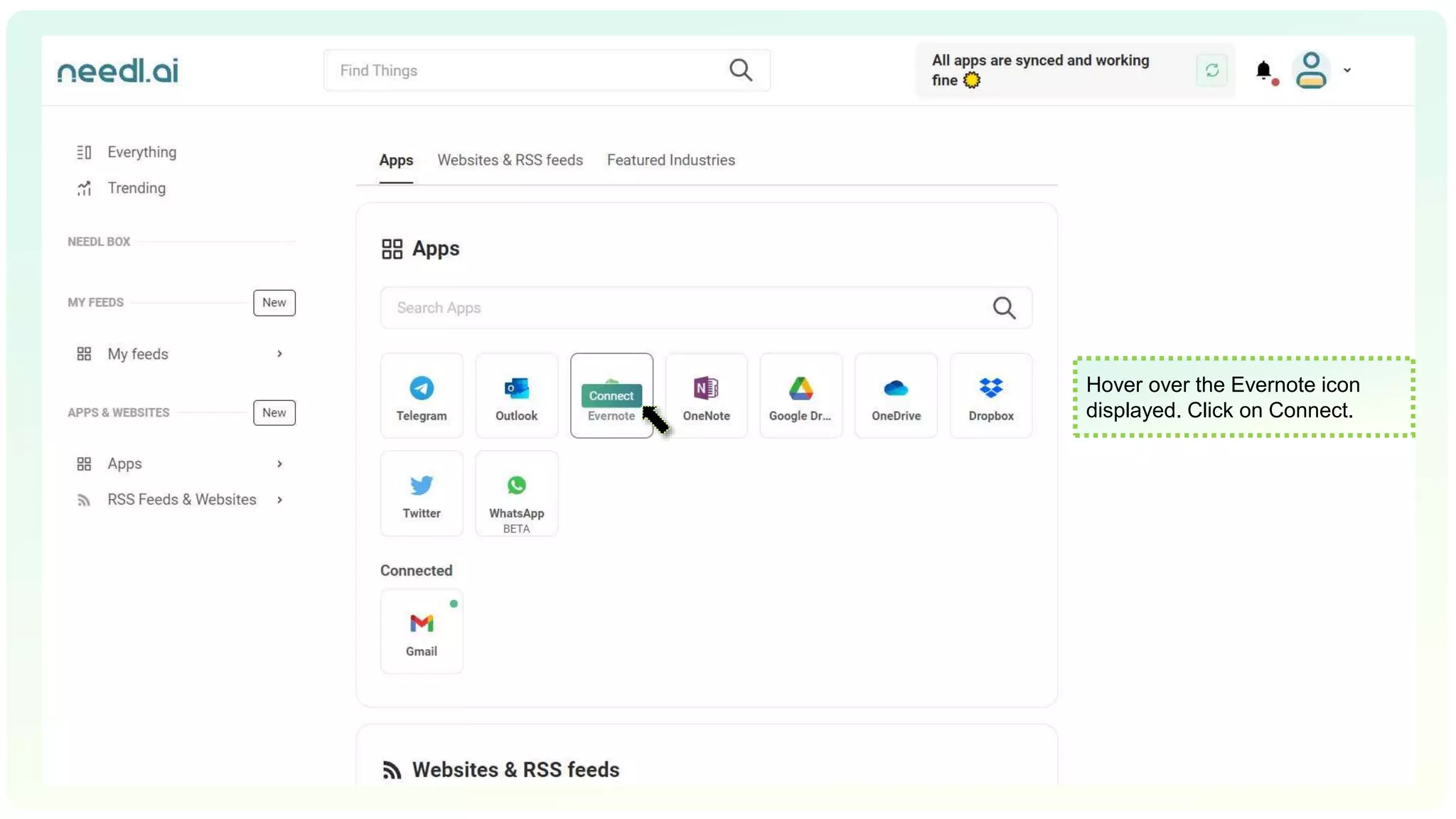The width and height of the screenshot is (1456, 819).
Task: Expand the RSS Feeds & Websites chevron
Action: click(x=279, y=500)
